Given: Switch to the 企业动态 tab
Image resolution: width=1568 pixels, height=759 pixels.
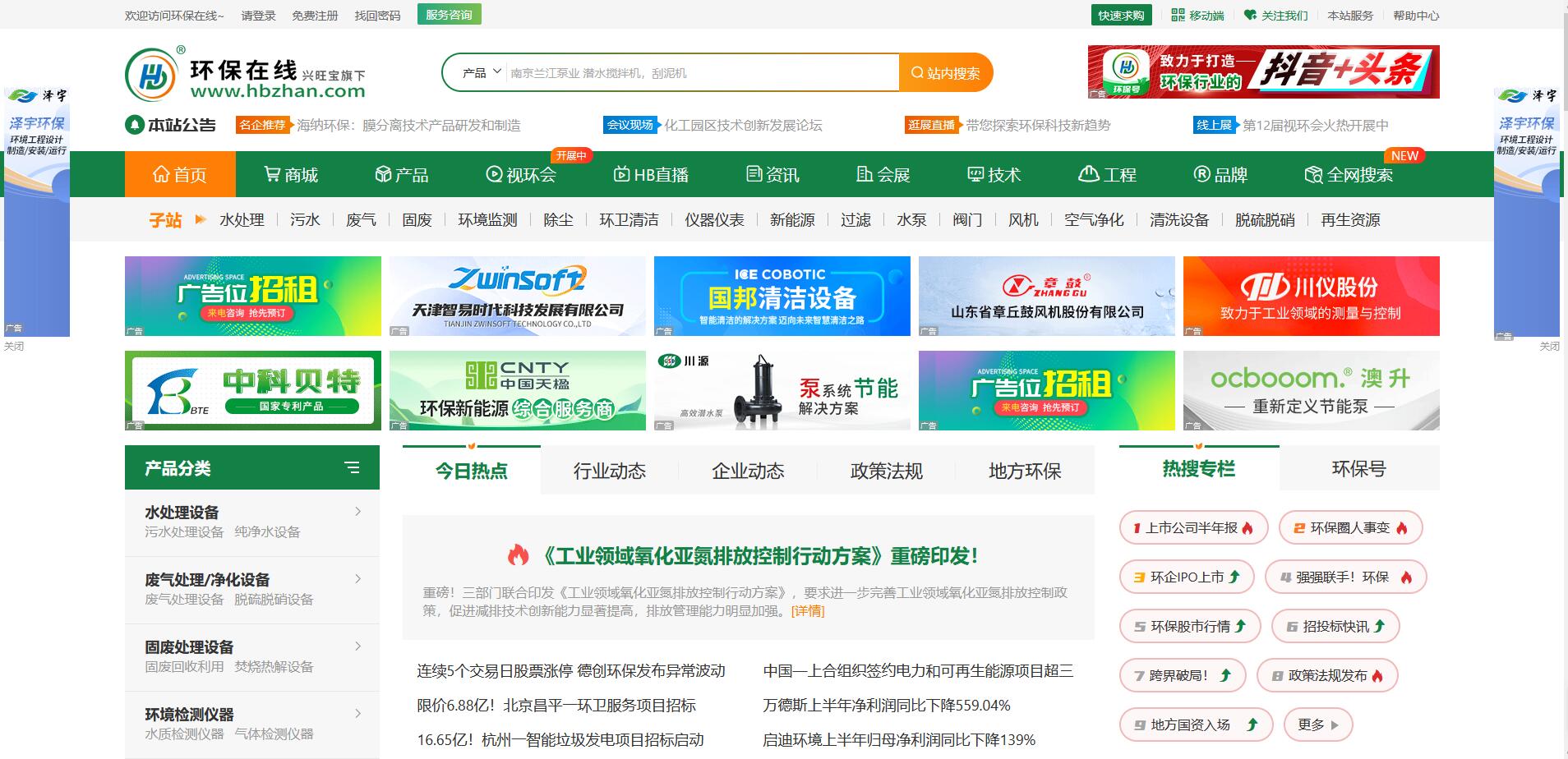Looking at the screenshot, I should coord(748,471).
